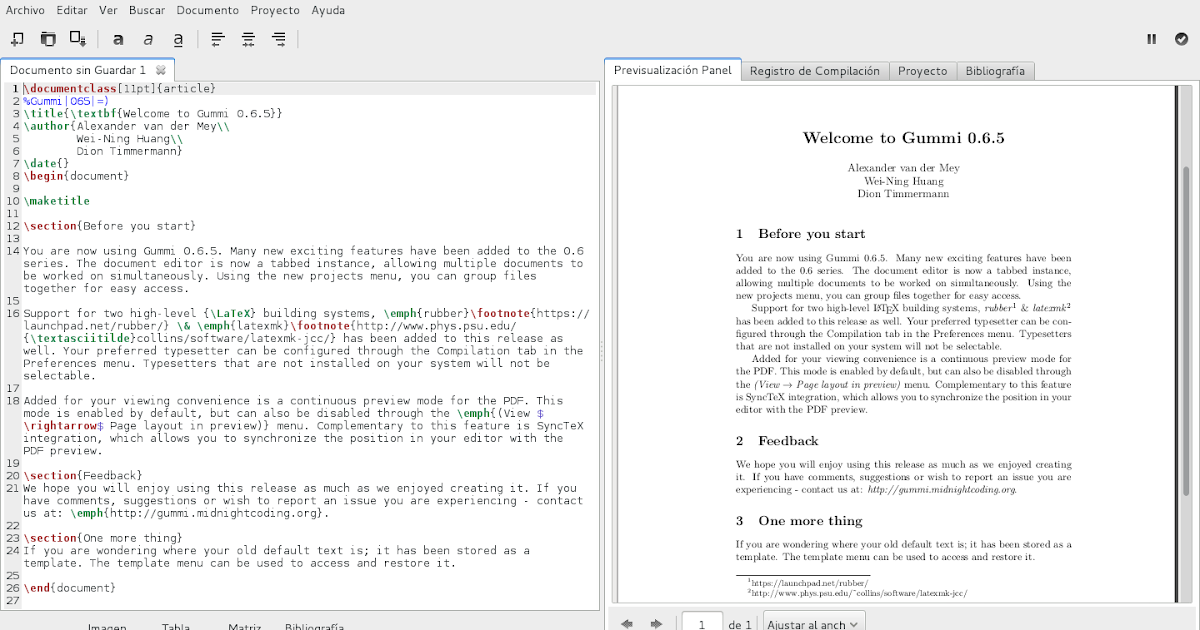The width and height of the screenshot is (1200, 630).
Task: Open the Documento menu
Action: click(x=207, y=10)
